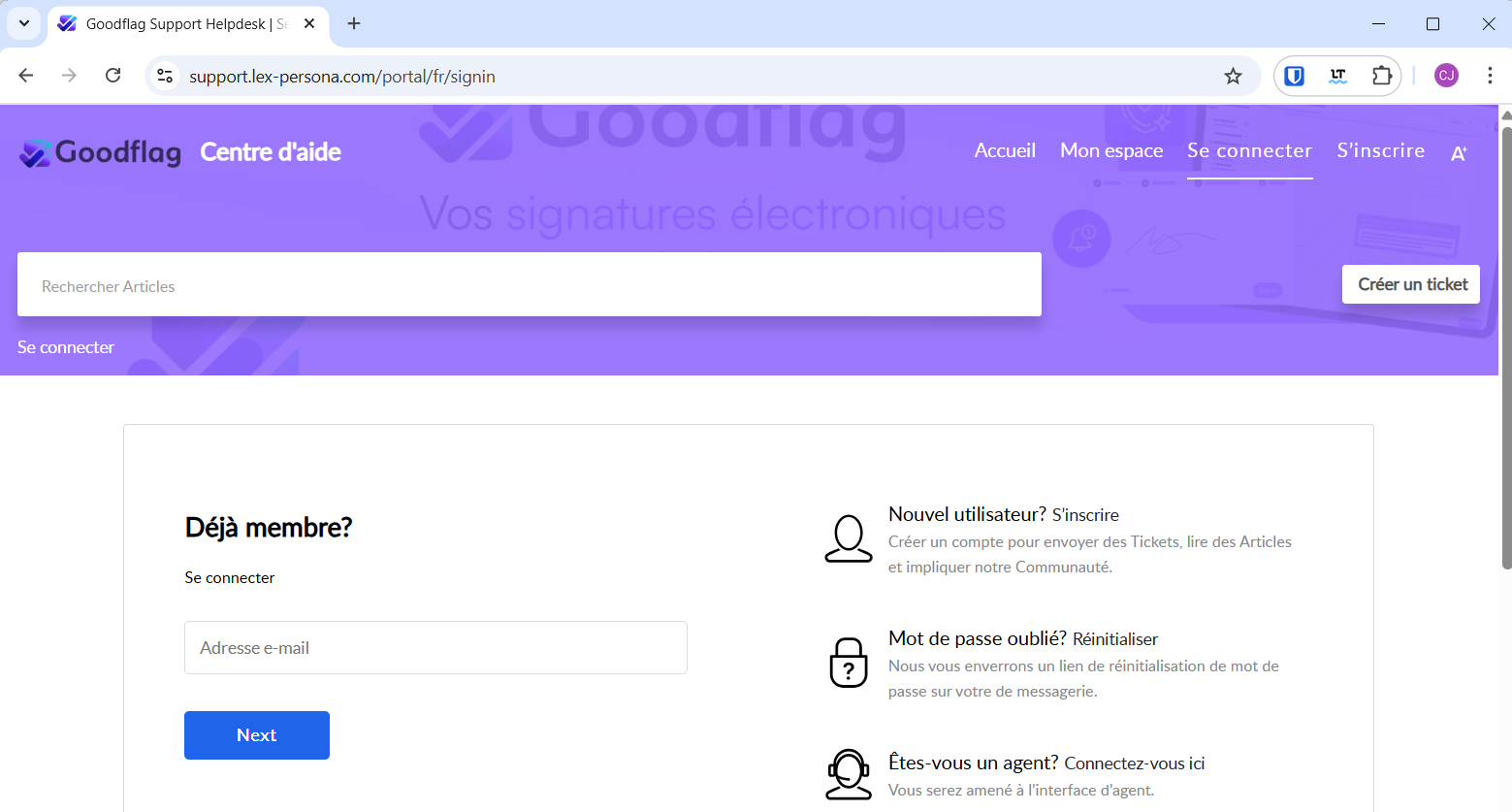Screen dimensions: 1512x812
Task: Click the Réinitialiser password link
Action: (1115, 639)
